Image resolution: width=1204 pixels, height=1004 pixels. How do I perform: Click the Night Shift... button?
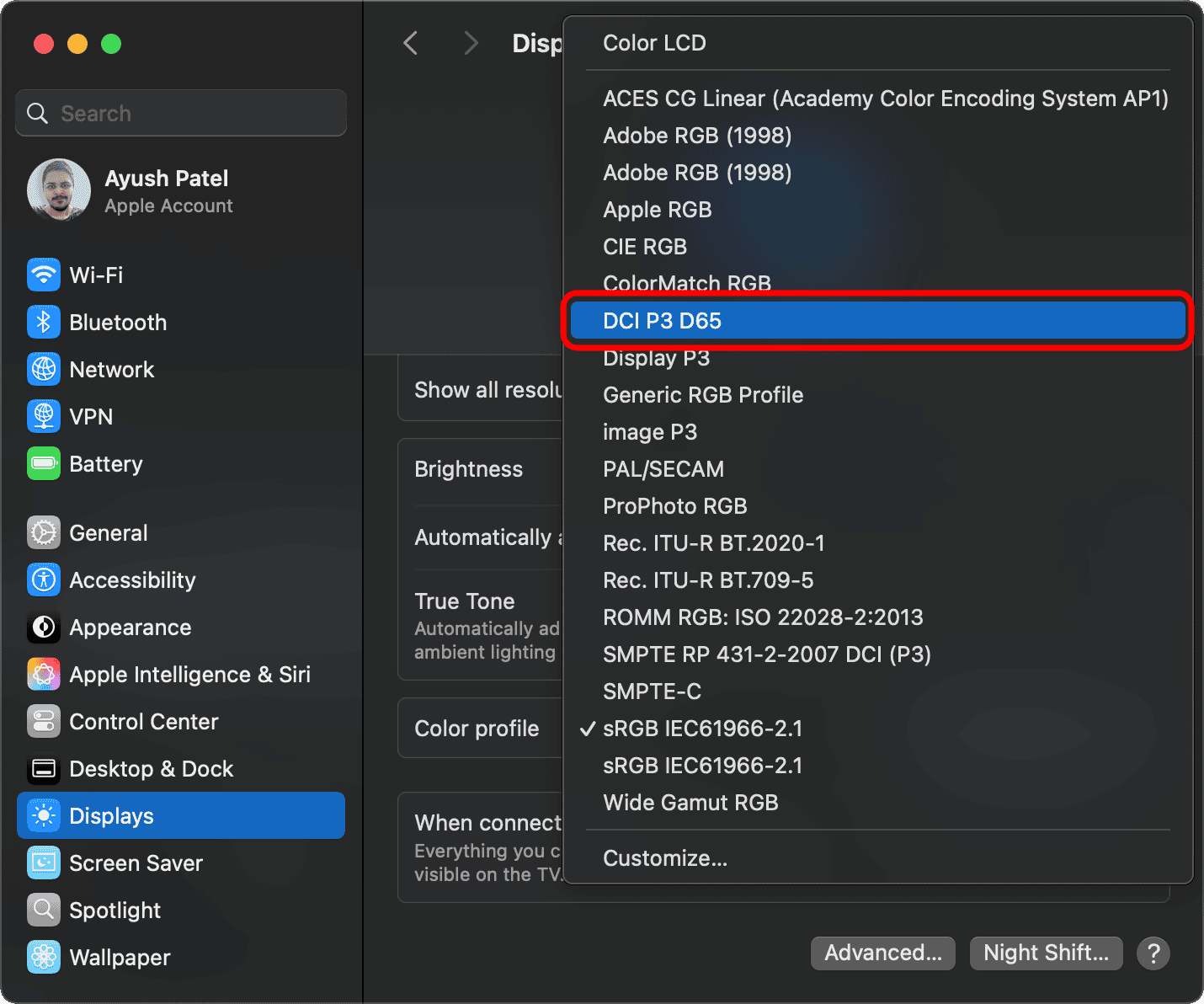click(1046, 953)
